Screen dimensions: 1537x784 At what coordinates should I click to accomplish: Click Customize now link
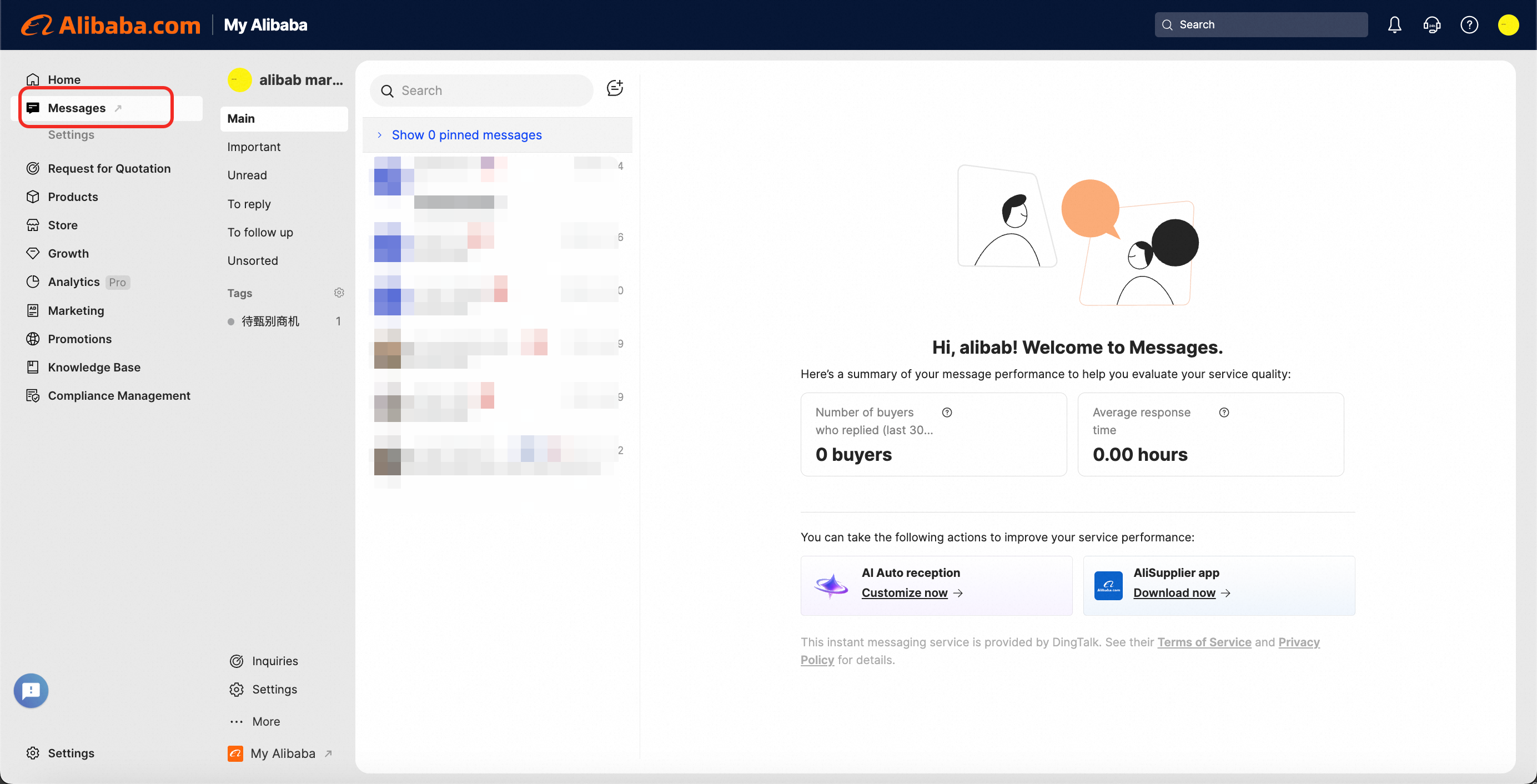[905, 592]
